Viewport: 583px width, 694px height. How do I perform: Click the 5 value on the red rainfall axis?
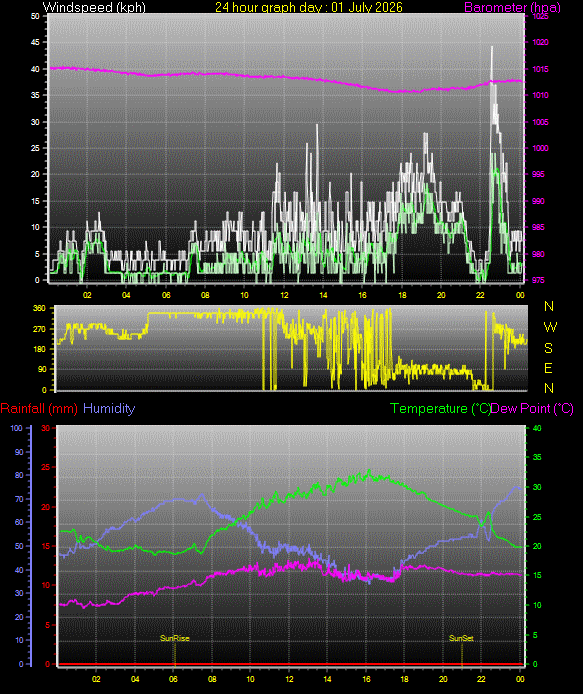pos(48,625)
